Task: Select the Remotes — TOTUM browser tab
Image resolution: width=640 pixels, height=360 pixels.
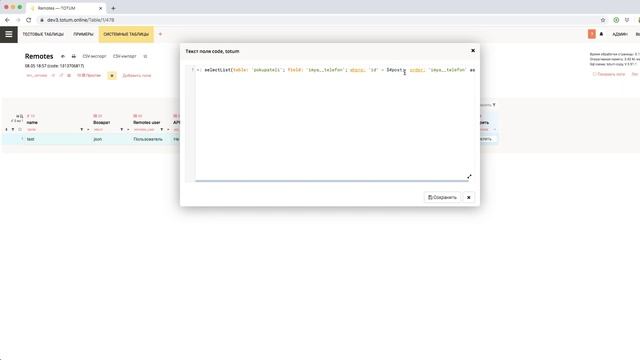Action: (65, 8)
